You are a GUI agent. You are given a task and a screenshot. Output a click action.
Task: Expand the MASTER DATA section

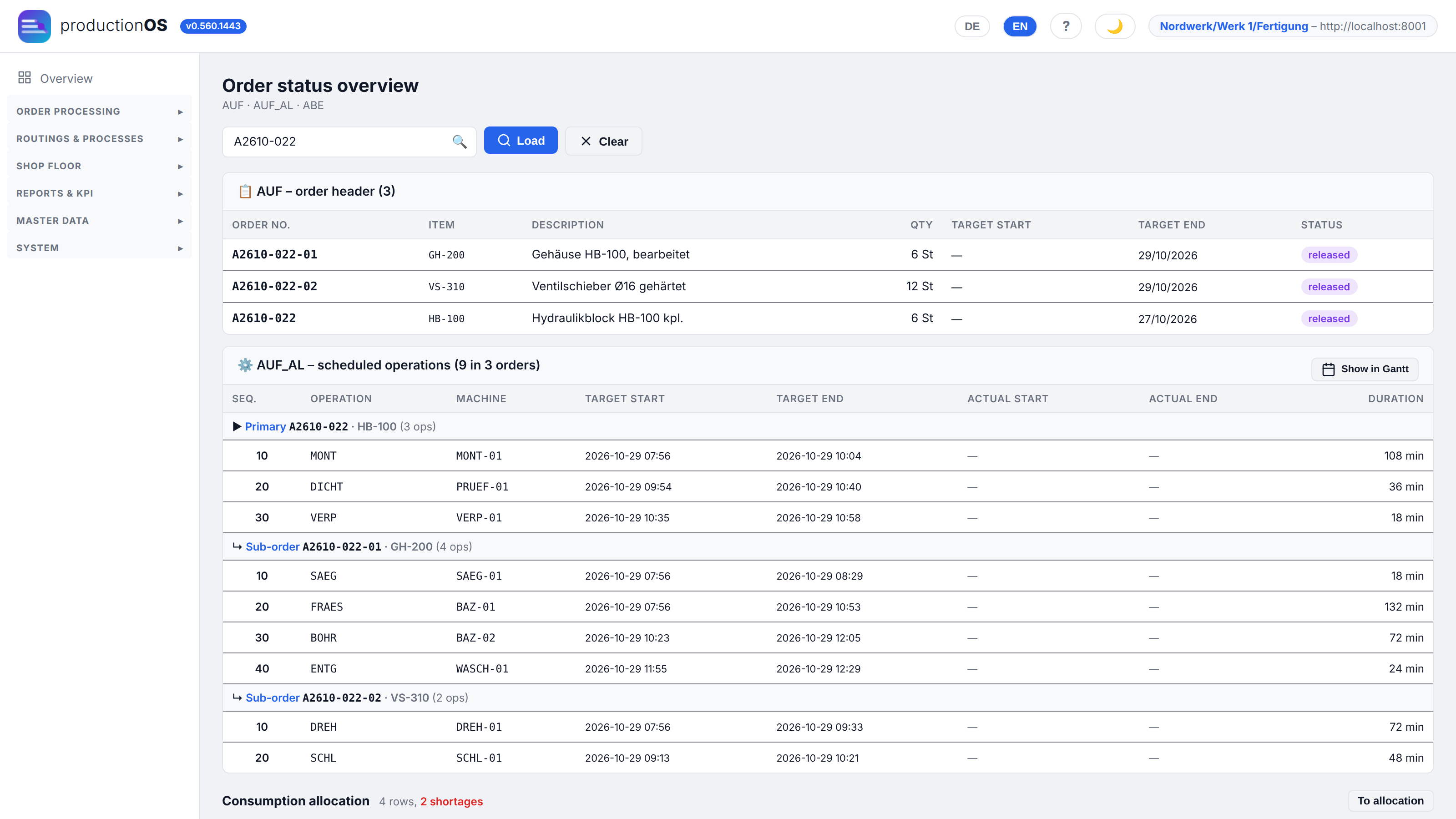100,220
